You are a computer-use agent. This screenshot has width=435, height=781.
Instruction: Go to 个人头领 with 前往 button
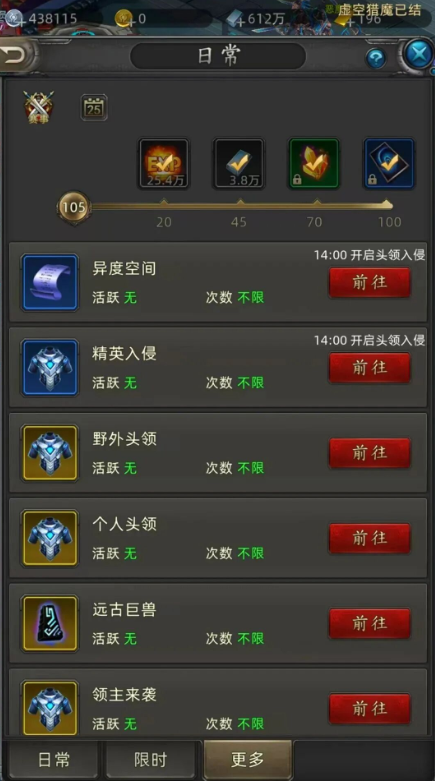[x=370, y=538]
